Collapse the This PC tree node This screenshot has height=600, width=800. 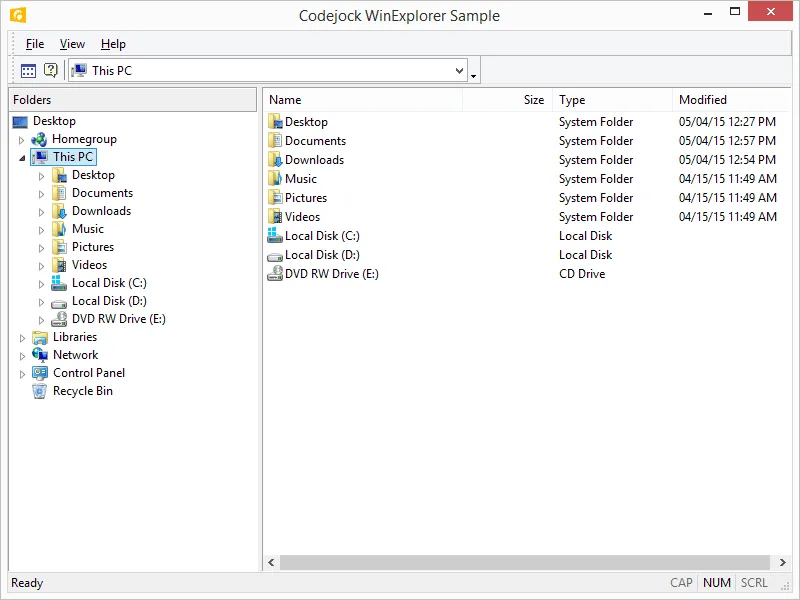[22, 158]
